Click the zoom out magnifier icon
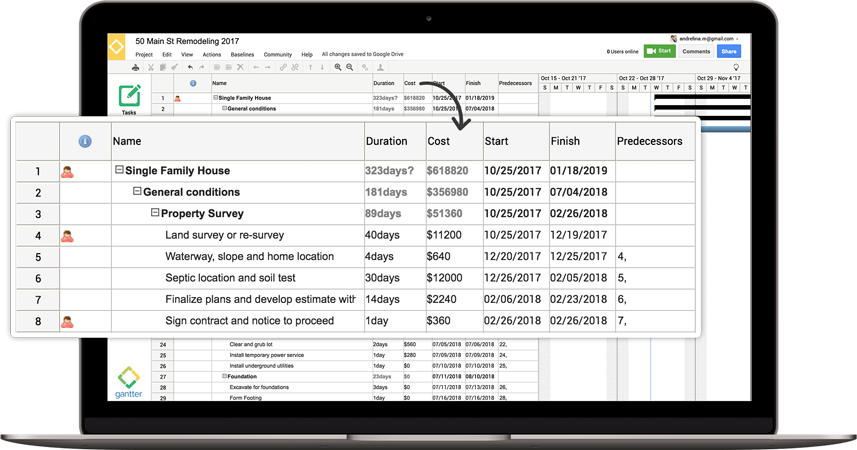Screen dimensions: 857x450 tap(350, 67)
